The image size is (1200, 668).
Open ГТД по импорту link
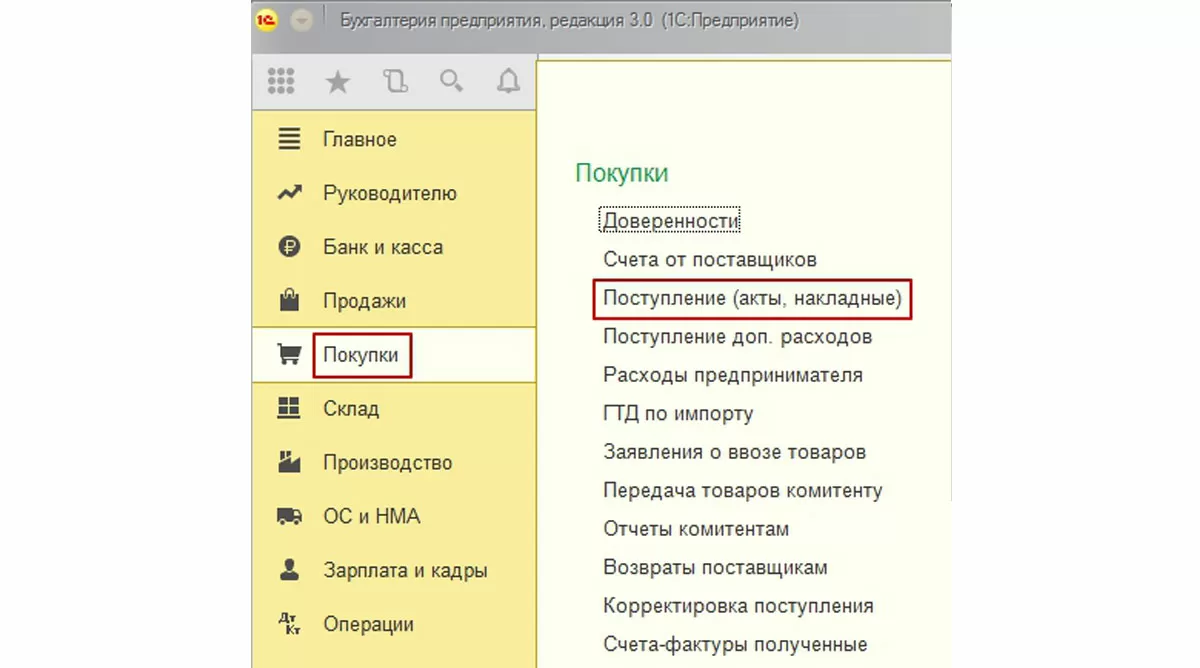pyautogui.click(x=678, y=414)
